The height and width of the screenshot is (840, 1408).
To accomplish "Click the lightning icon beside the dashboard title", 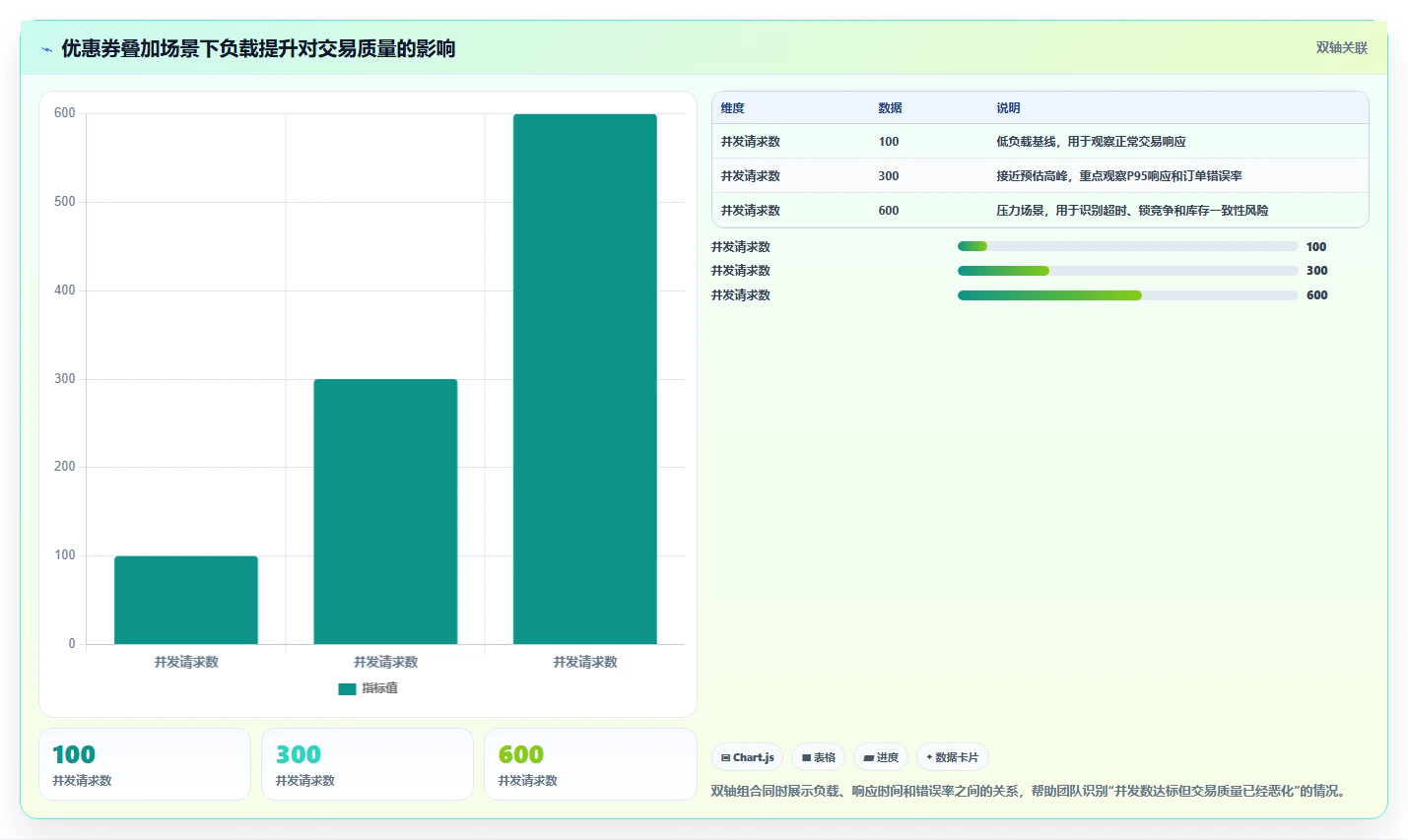I will [x=46, y=49].
